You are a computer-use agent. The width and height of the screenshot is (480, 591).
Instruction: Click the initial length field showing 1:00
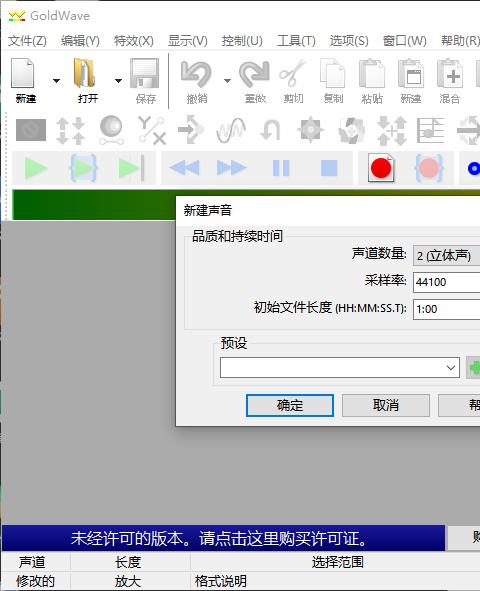tap(446, 309)
